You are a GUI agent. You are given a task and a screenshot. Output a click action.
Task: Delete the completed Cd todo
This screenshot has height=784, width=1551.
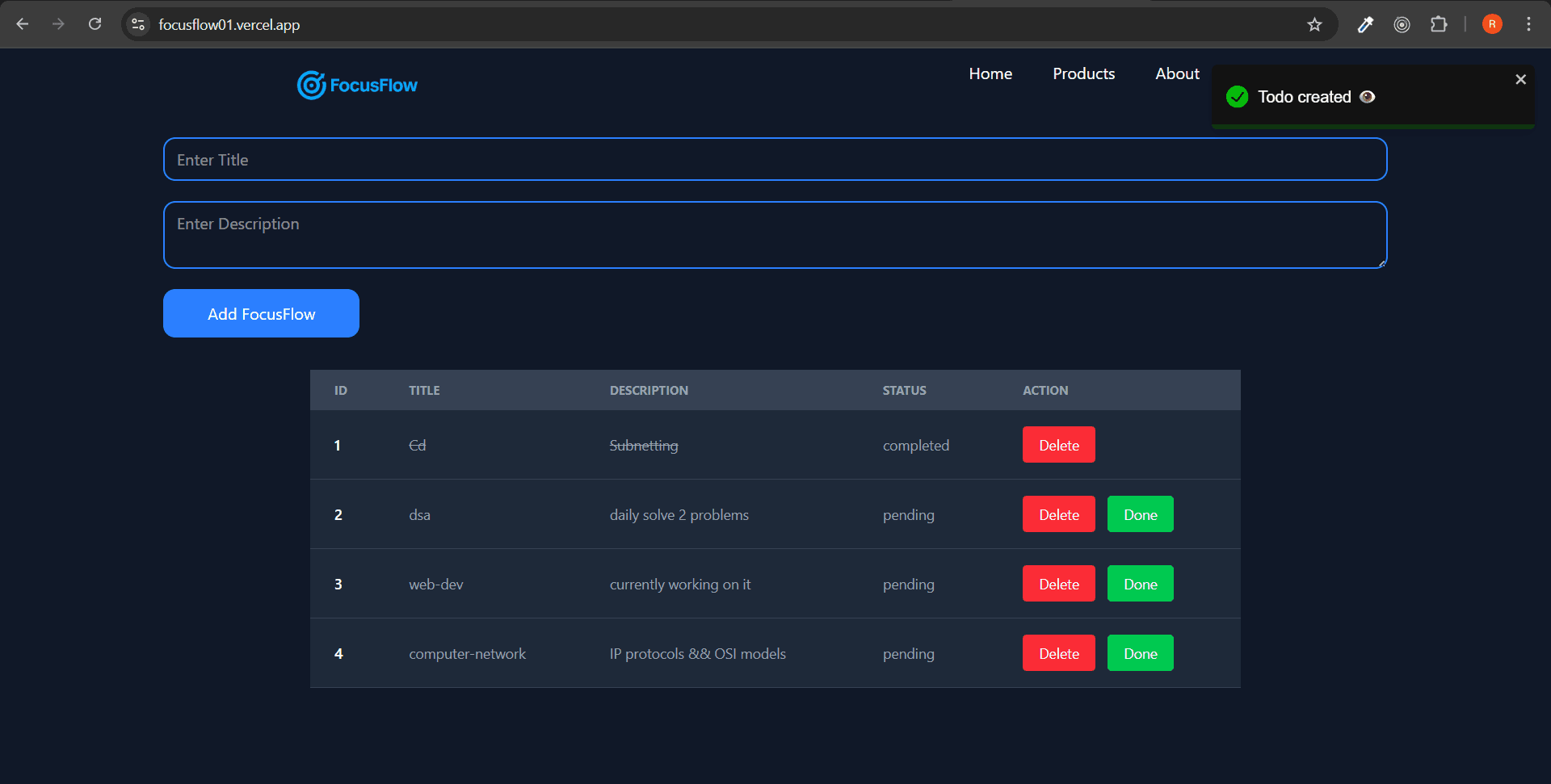(1058, 445)
